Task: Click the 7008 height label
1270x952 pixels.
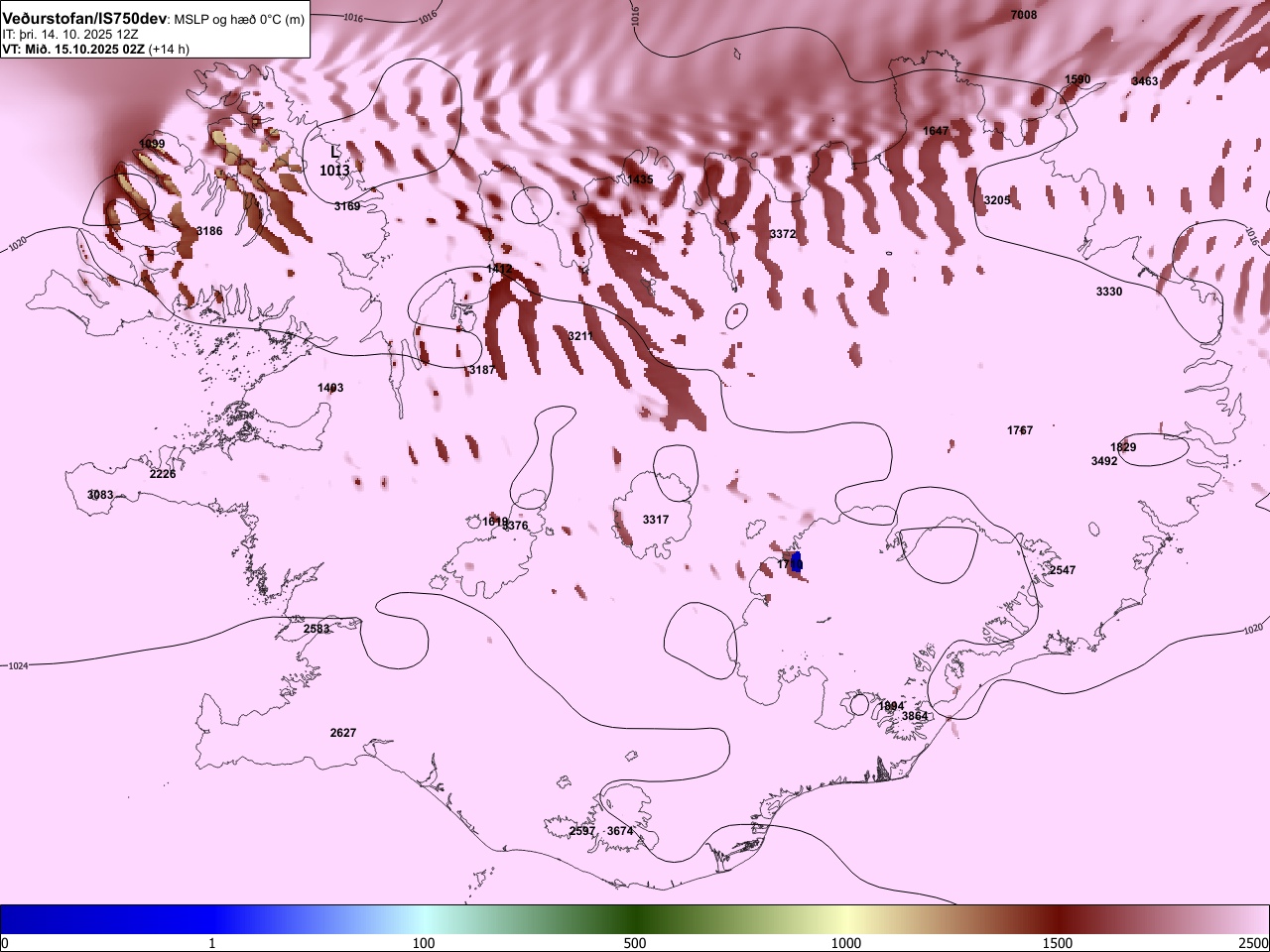Action: [1023, 15]
